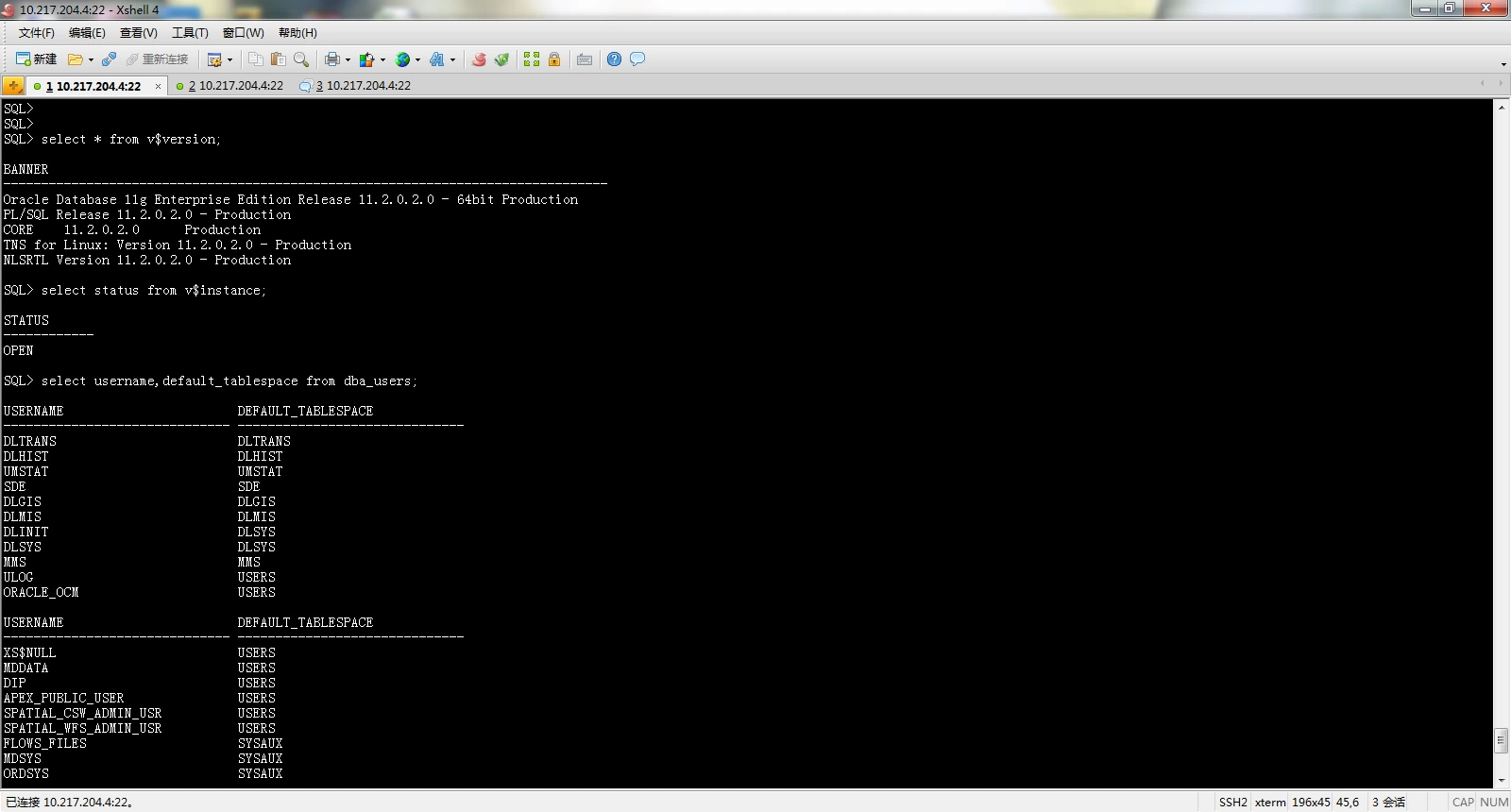Click the Disconnect link icon

[x=109, y=59]
